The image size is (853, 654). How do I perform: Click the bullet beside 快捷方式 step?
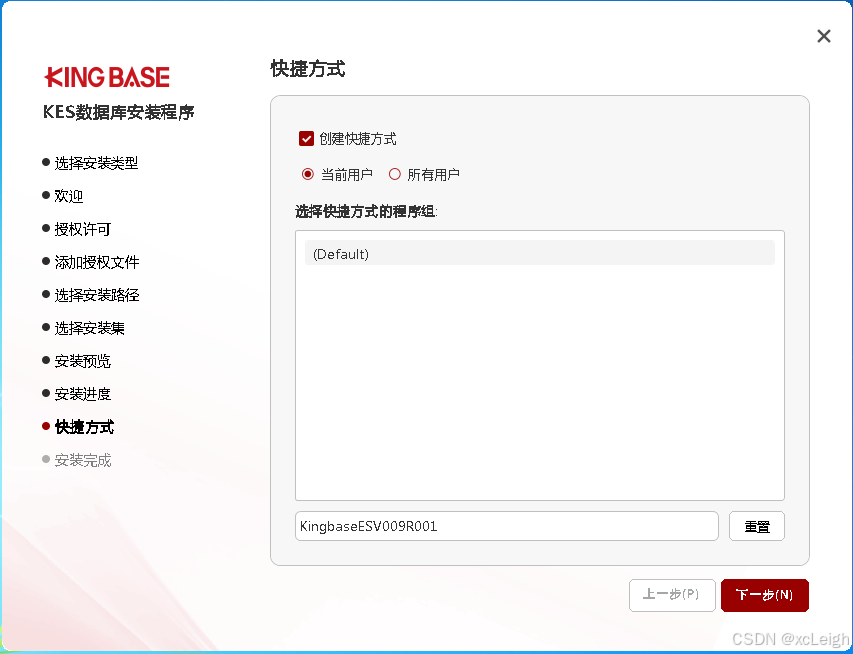click(x=46, y=426)
